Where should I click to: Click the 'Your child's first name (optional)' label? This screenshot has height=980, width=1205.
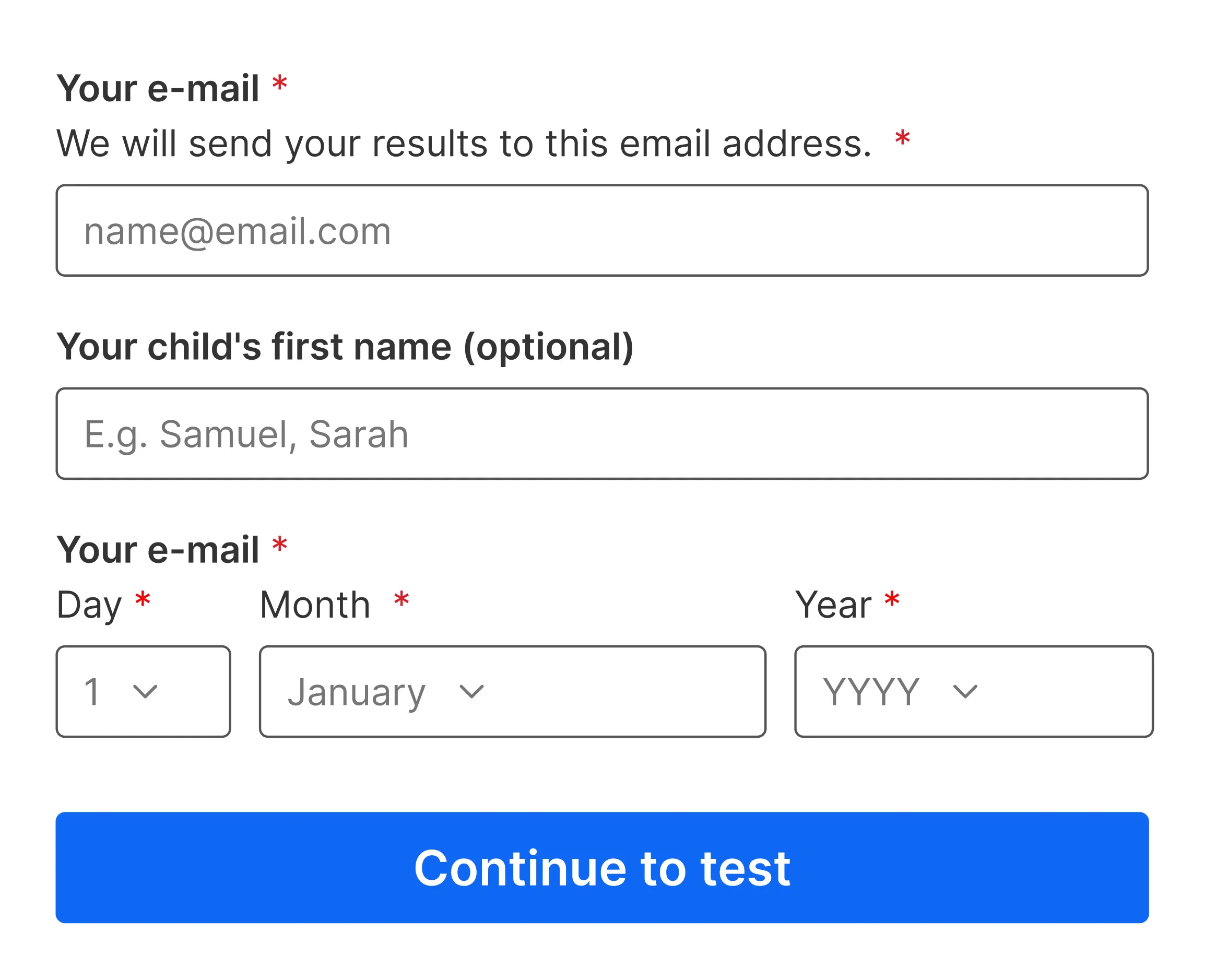click(346, 347)
